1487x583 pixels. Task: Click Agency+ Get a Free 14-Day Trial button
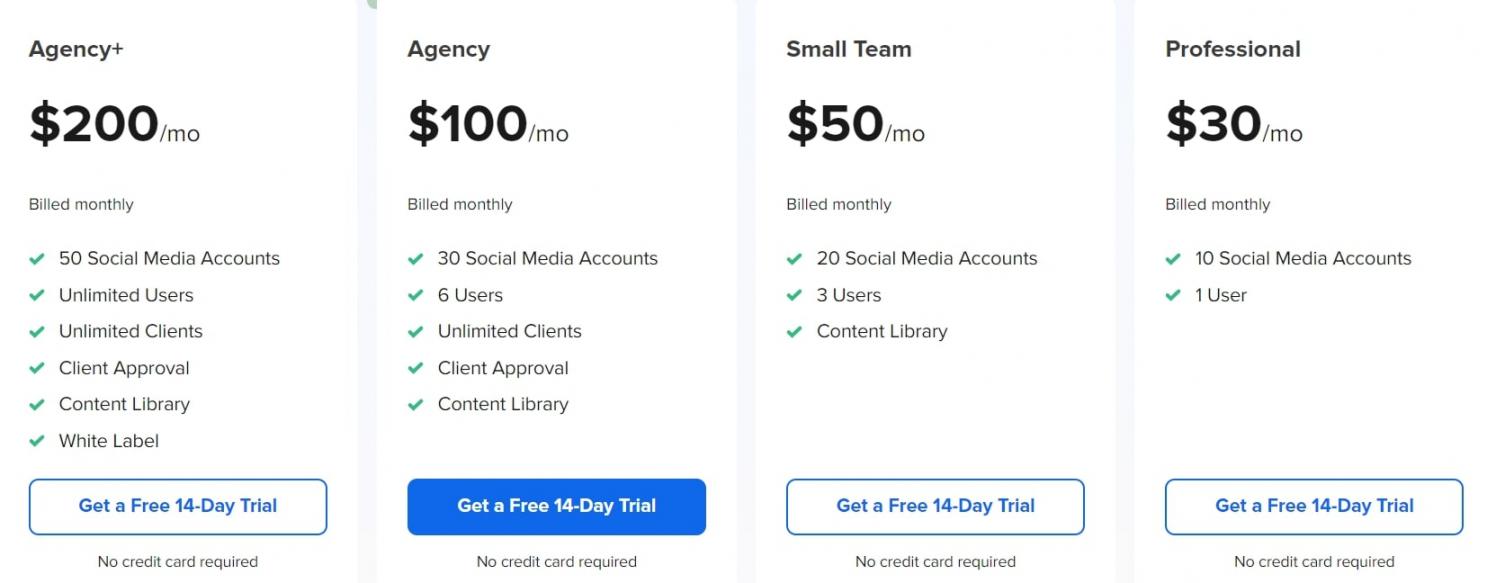[178, 506]
